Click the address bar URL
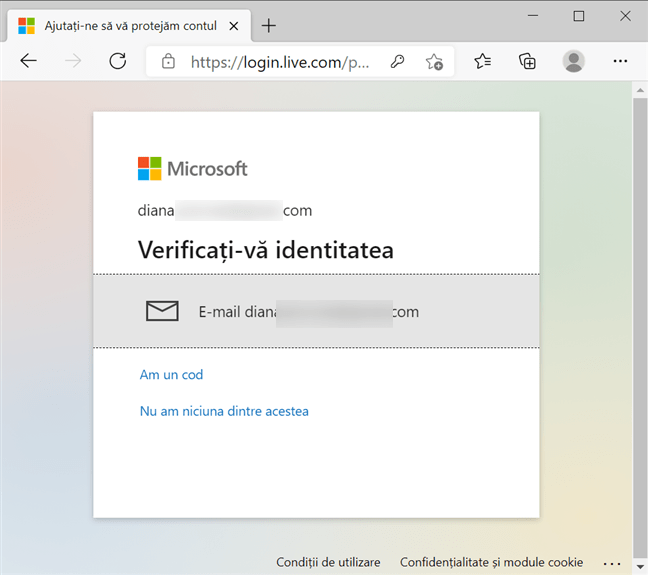This screenshot has height=575, width=648. 280,62
